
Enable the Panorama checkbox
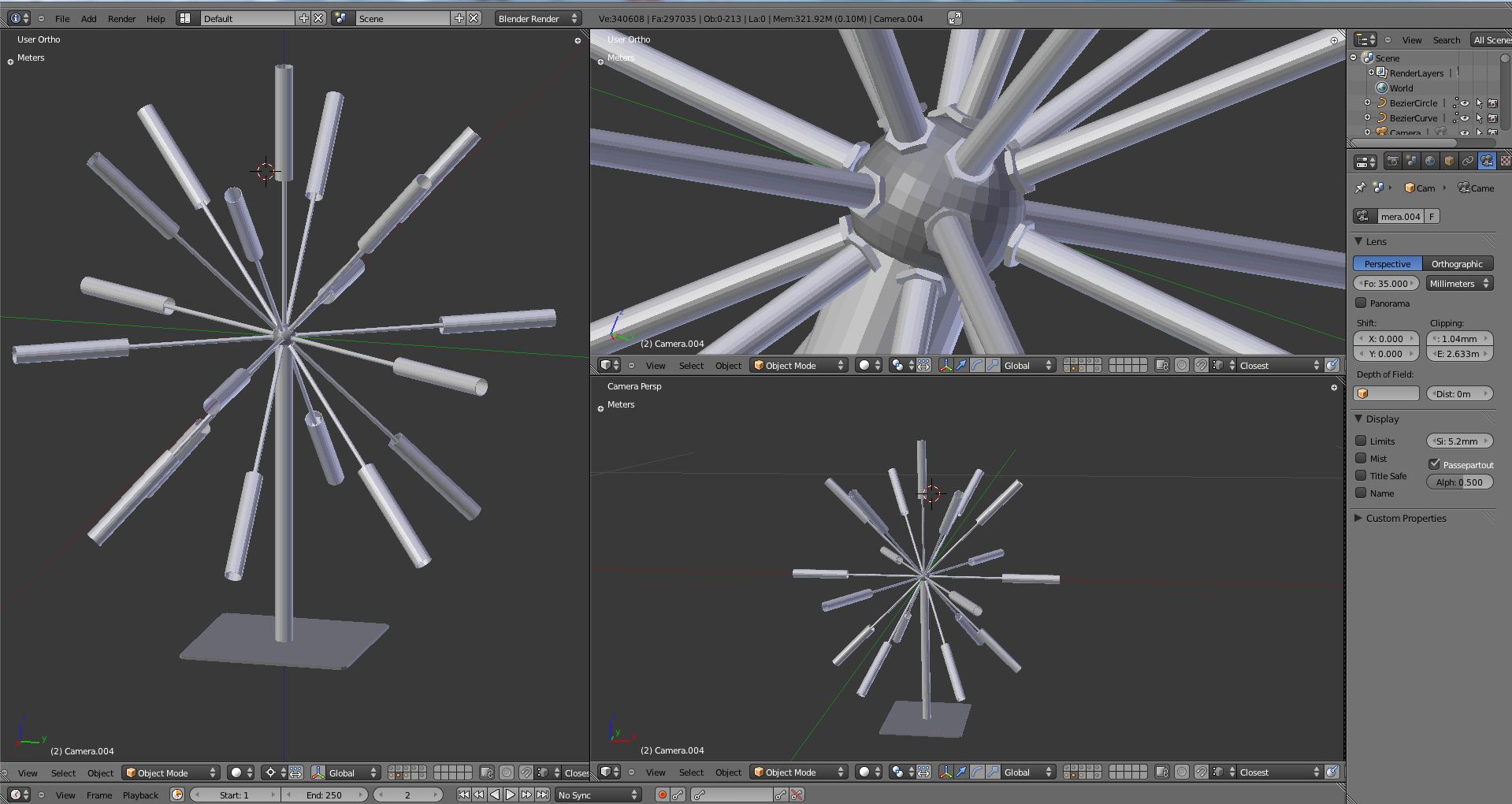coord(1361,303)
